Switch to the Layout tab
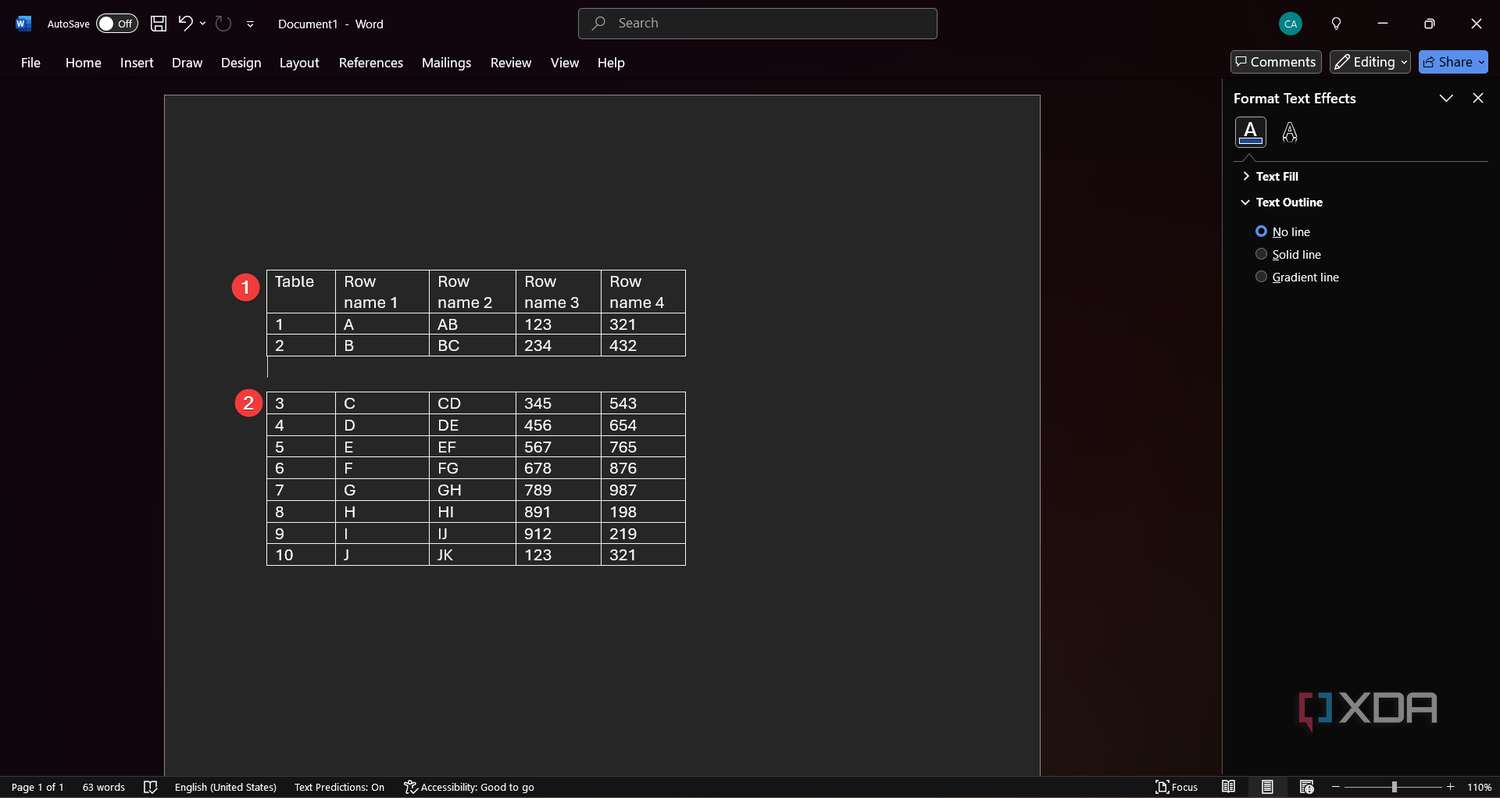This screenshot has height=798, width=1500. click(299, 62)
